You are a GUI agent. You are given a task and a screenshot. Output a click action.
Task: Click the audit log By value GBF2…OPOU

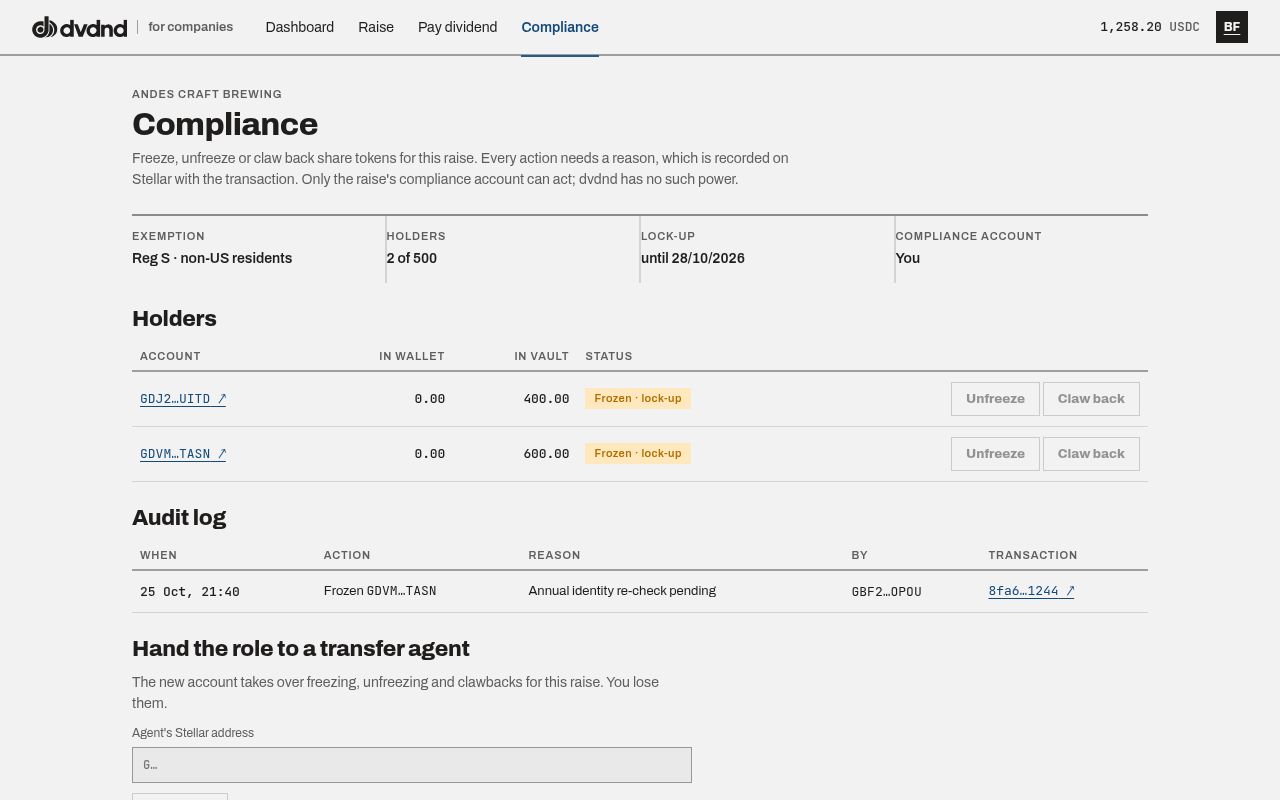pyautogui.click(x=886, y=592)
